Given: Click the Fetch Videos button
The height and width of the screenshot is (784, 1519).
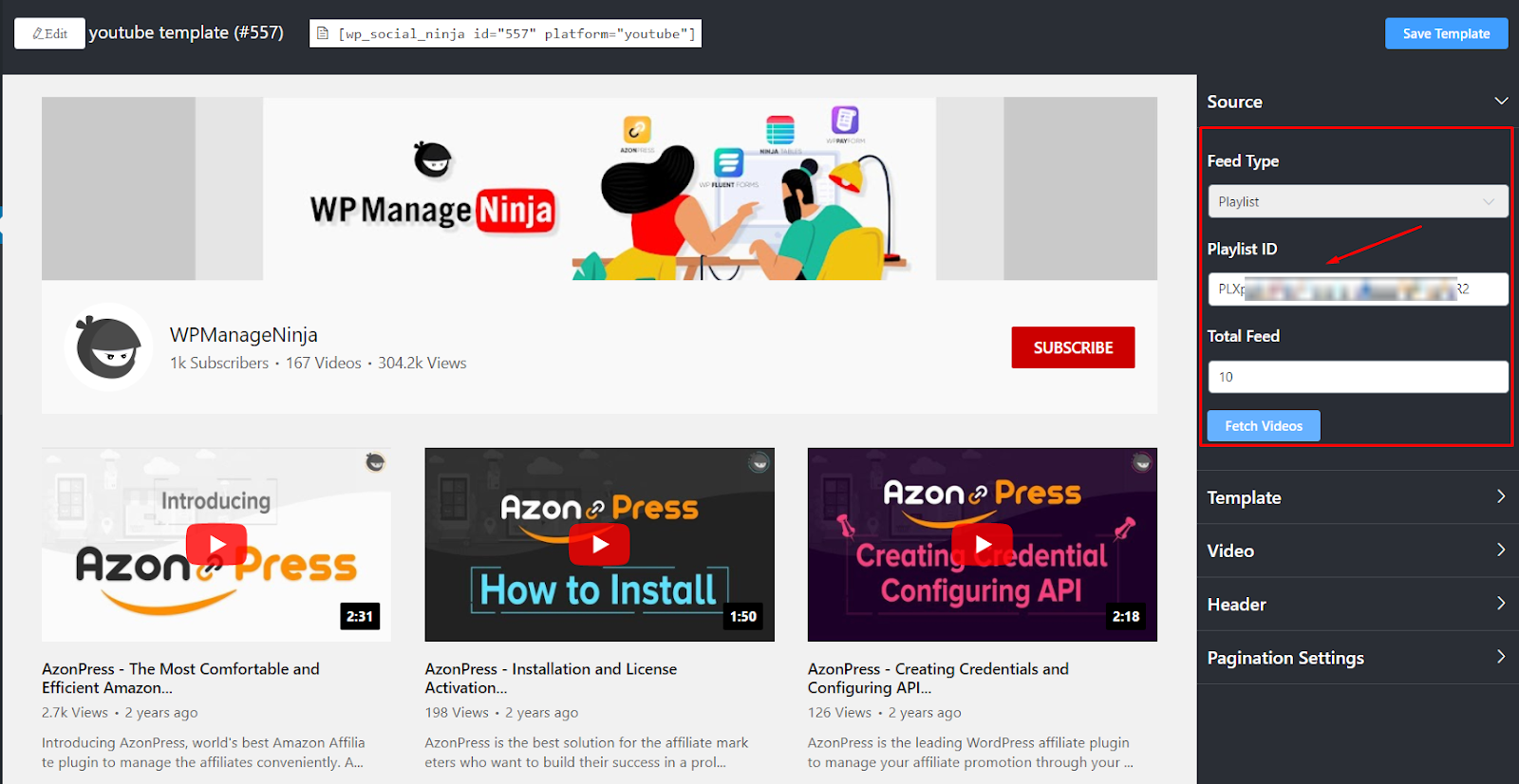Looking at the screenshot, I should pos(1264,425).
